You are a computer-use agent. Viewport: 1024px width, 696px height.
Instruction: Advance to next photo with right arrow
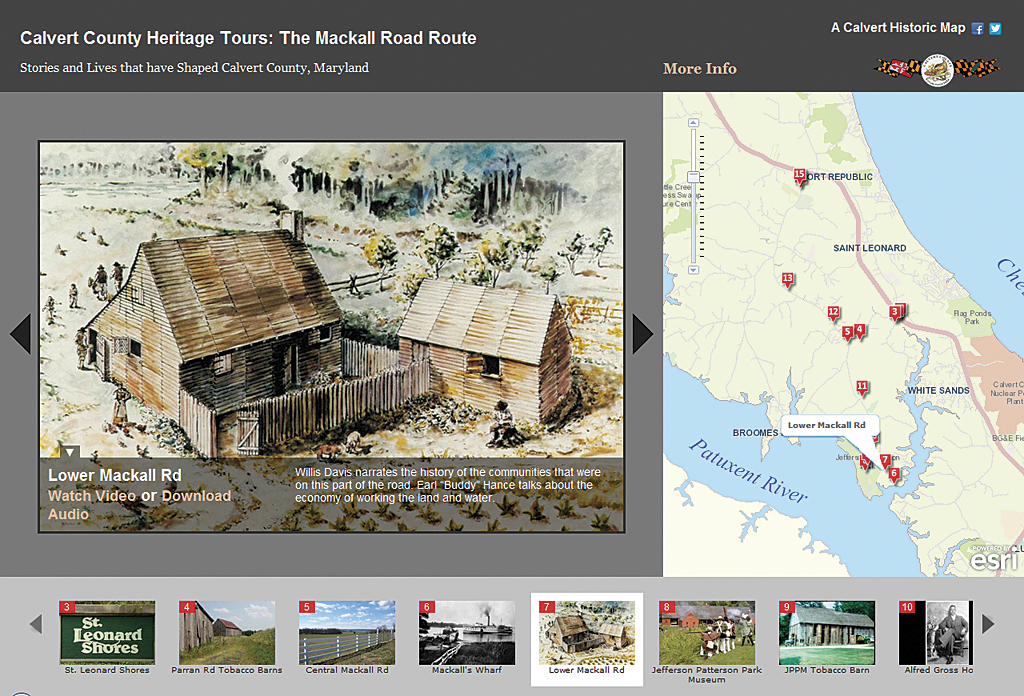[643, 334]
